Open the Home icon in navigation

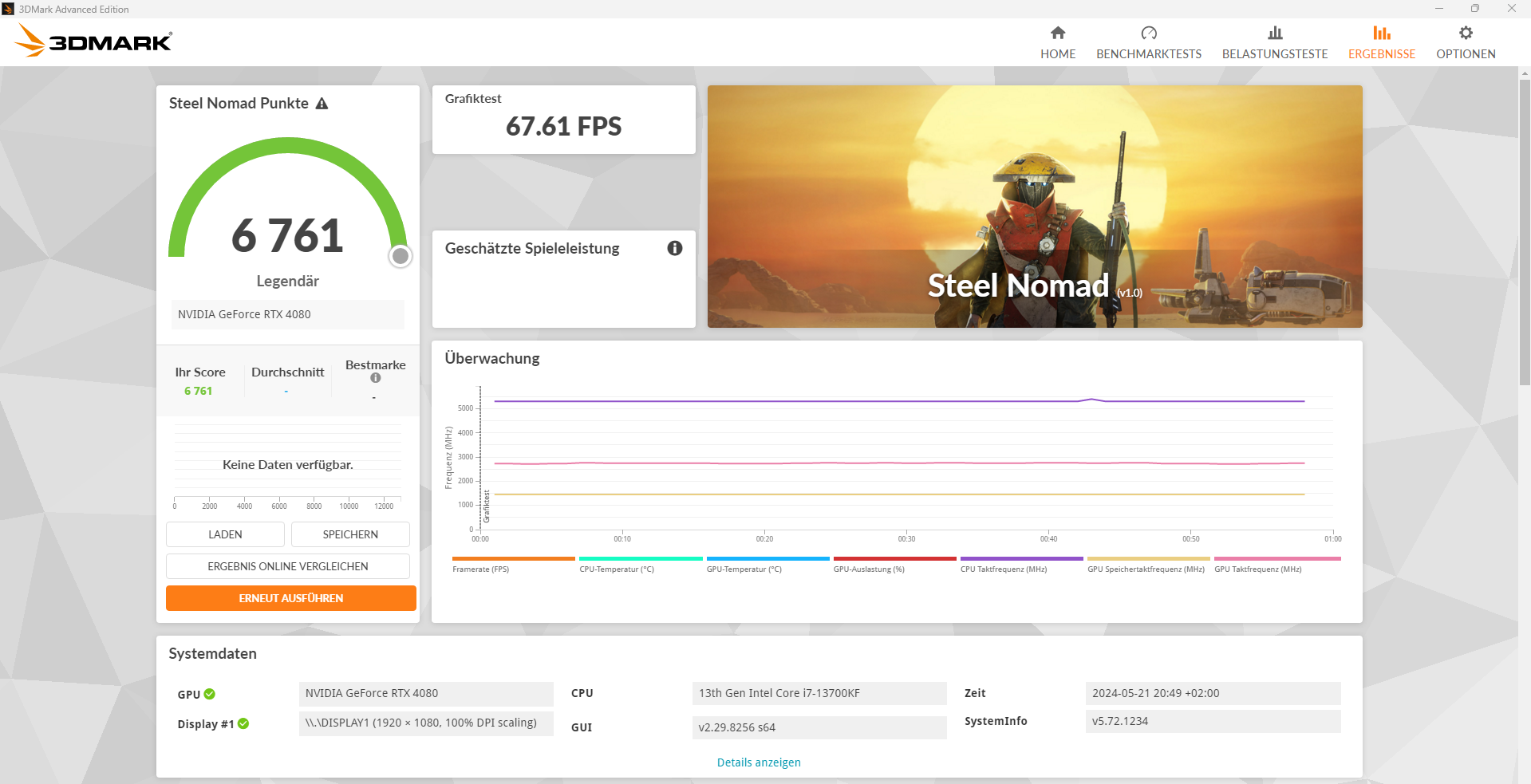[1058, 33]
